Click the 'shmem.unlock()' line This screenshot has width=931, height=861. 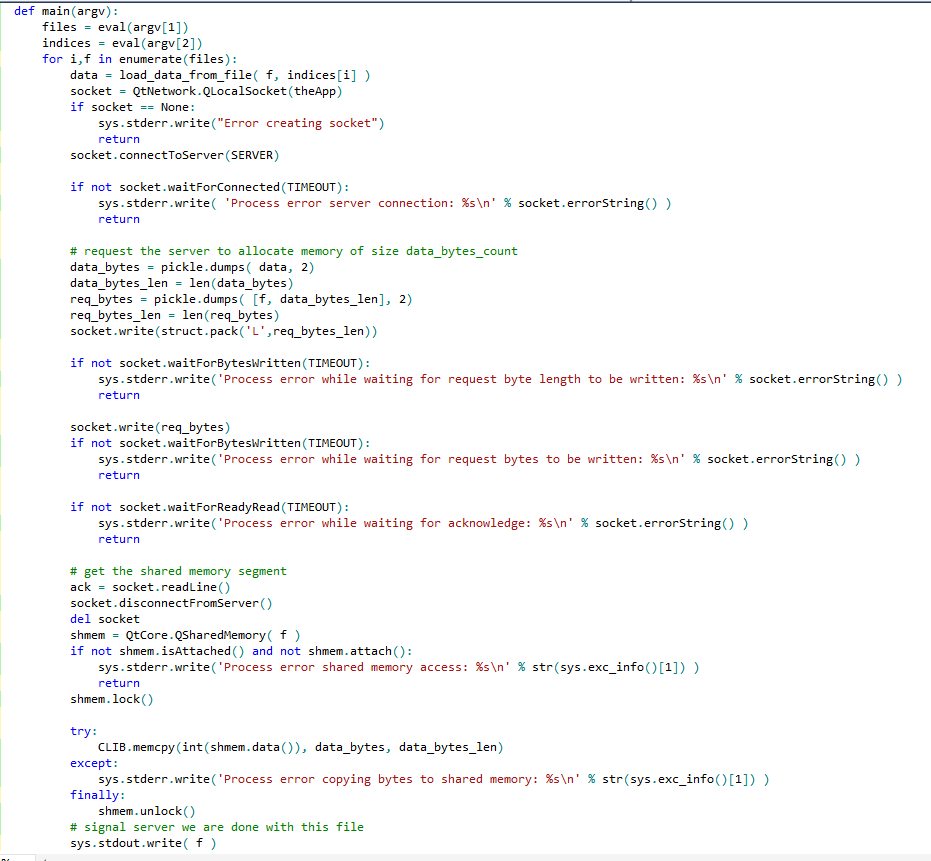[147, 811]
